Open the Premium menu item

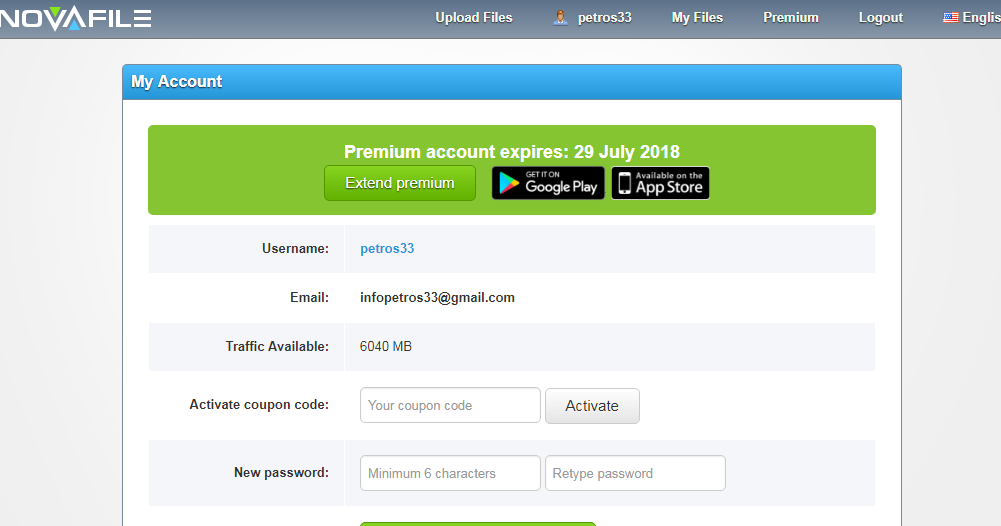point(790,18)
